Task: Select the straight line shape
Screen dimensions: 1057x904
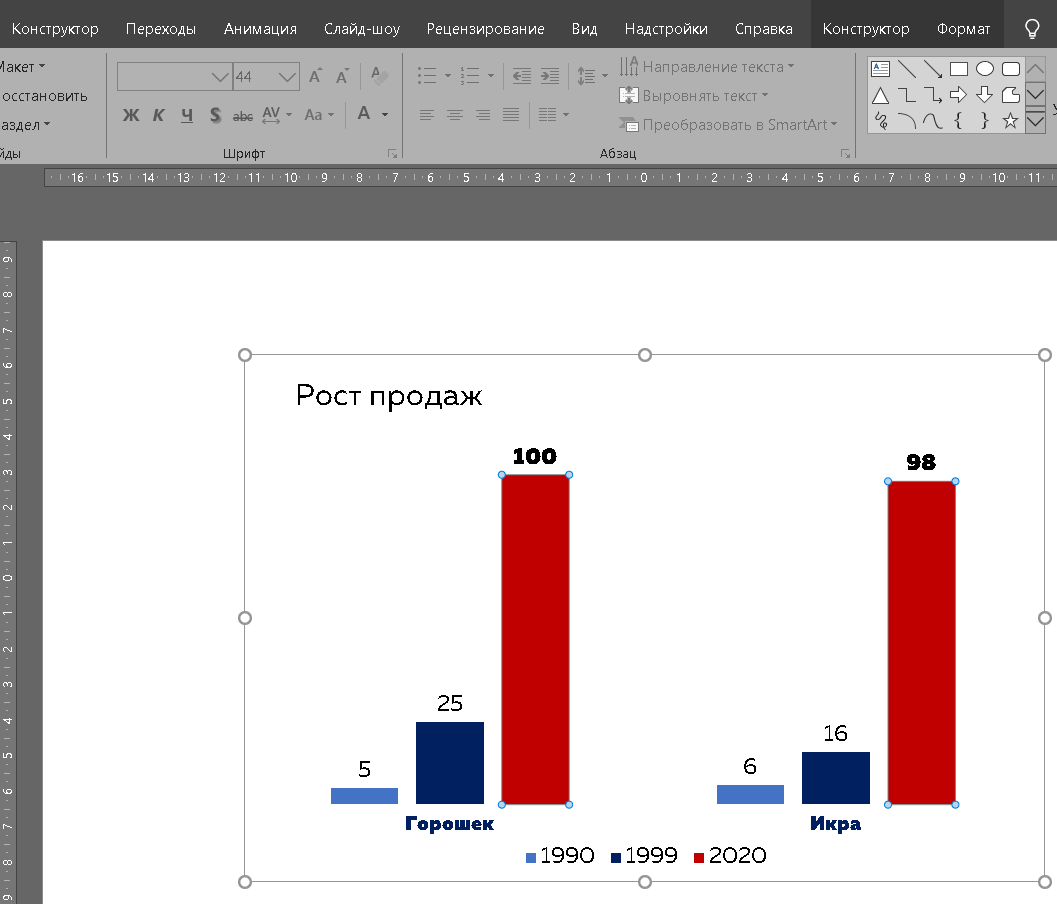Action: tap(907, 69)
